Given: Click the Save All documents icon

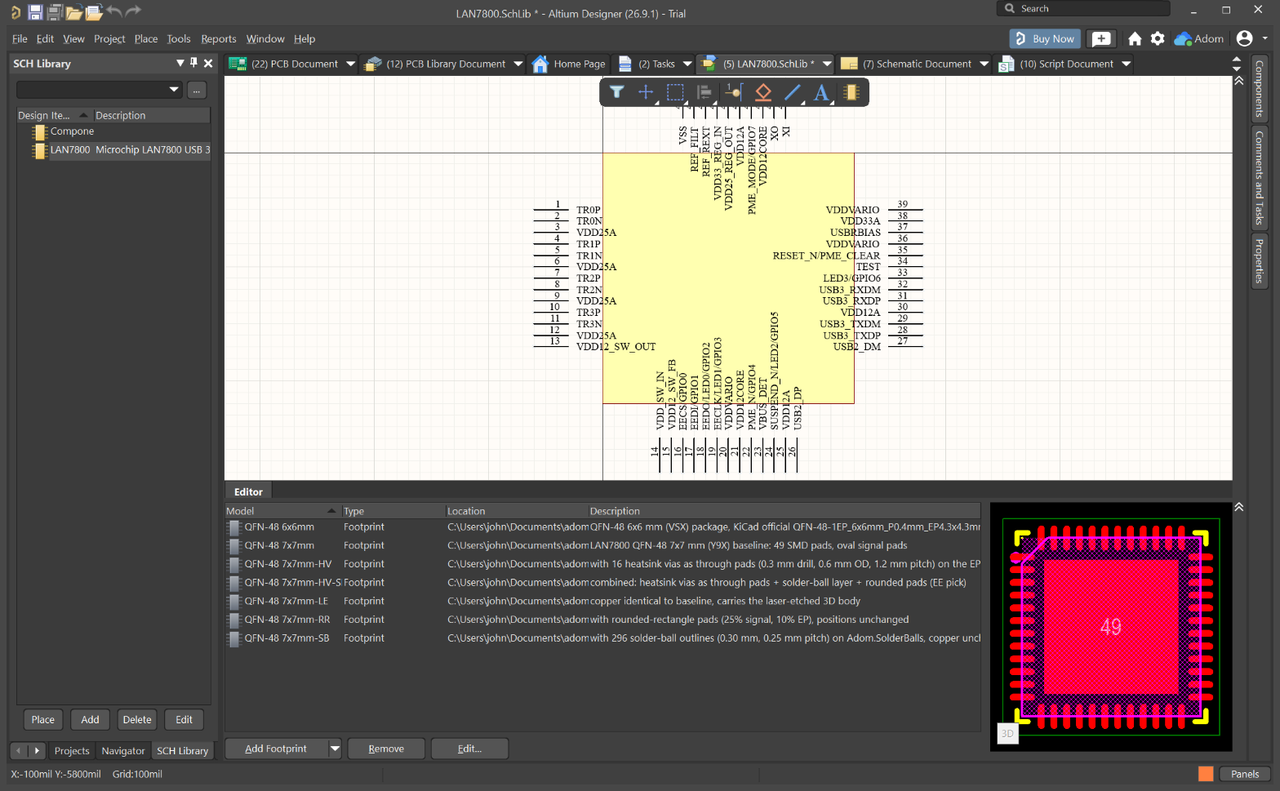Looking at the screenshot, I should (x=55, y=12).
